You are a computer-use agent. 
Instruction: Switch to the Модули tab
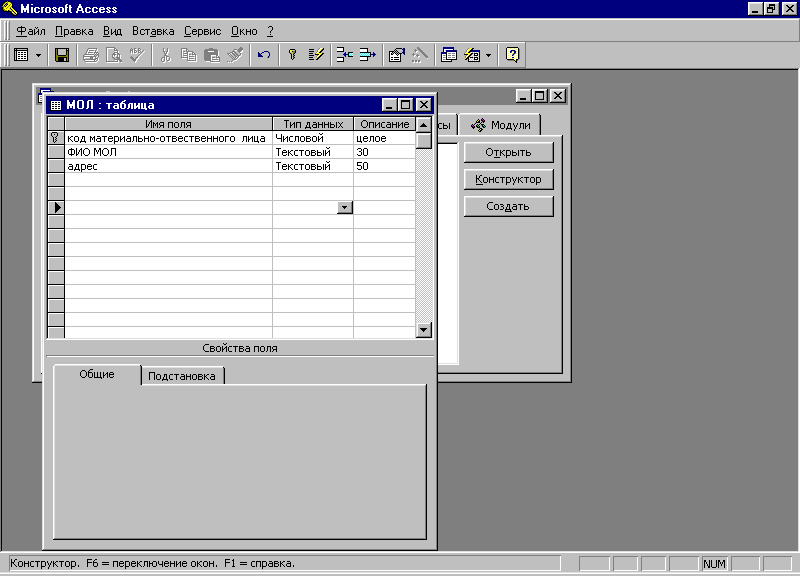(500, 125)
